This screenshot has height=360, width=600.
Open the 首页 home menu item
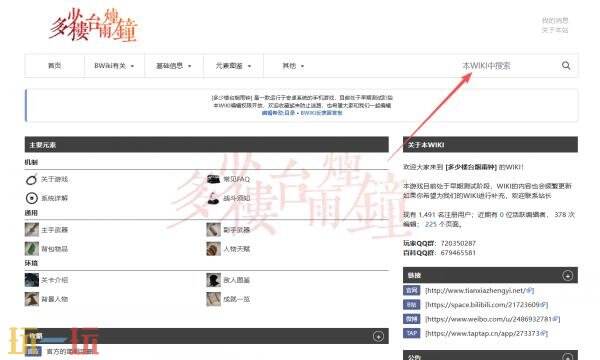(54, 66)
